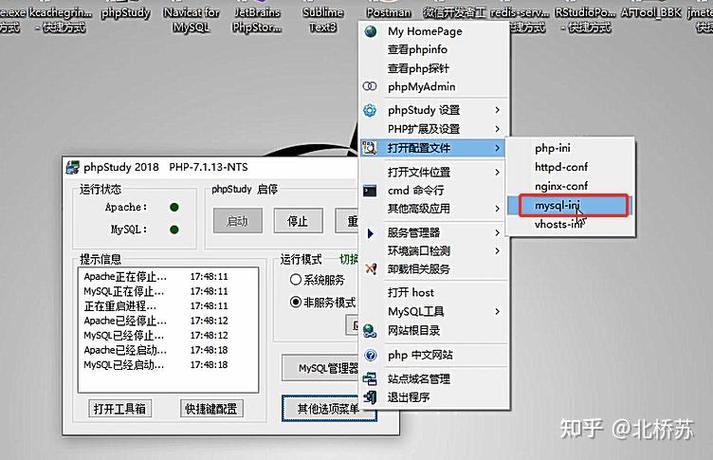This screenshot has width=713, height=460.
Task: Select log line "Apache正在停止"
Action: point(156,276)
